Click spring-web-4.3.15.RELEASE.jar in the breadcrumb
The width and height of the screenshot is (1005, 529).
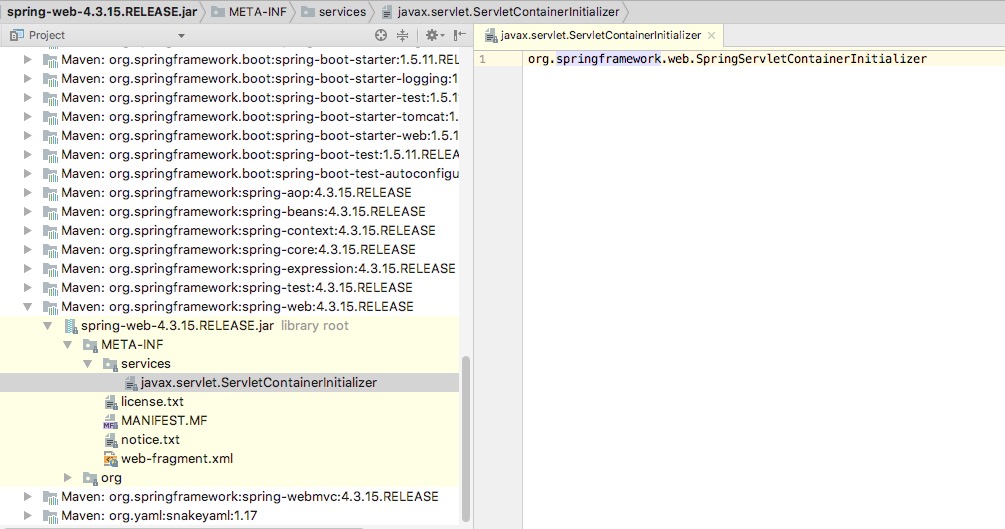pyautogui.click(x=102, y=12)
